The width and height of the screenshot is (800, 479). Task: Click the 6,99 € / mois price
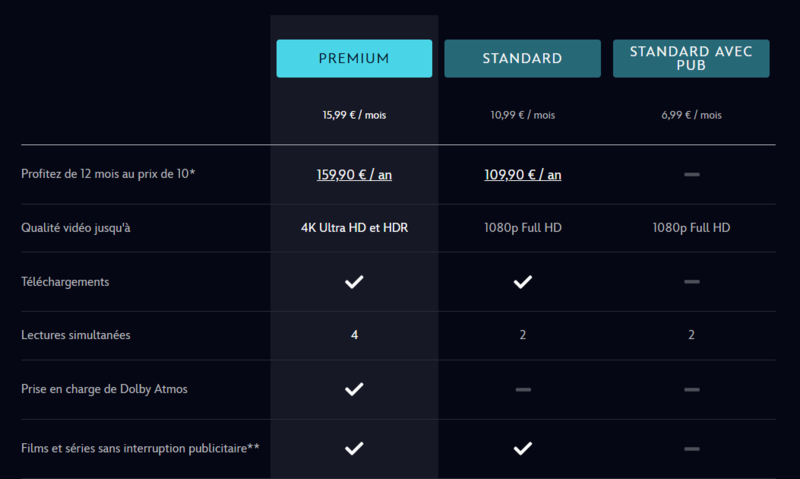click(x=691, y=115)
